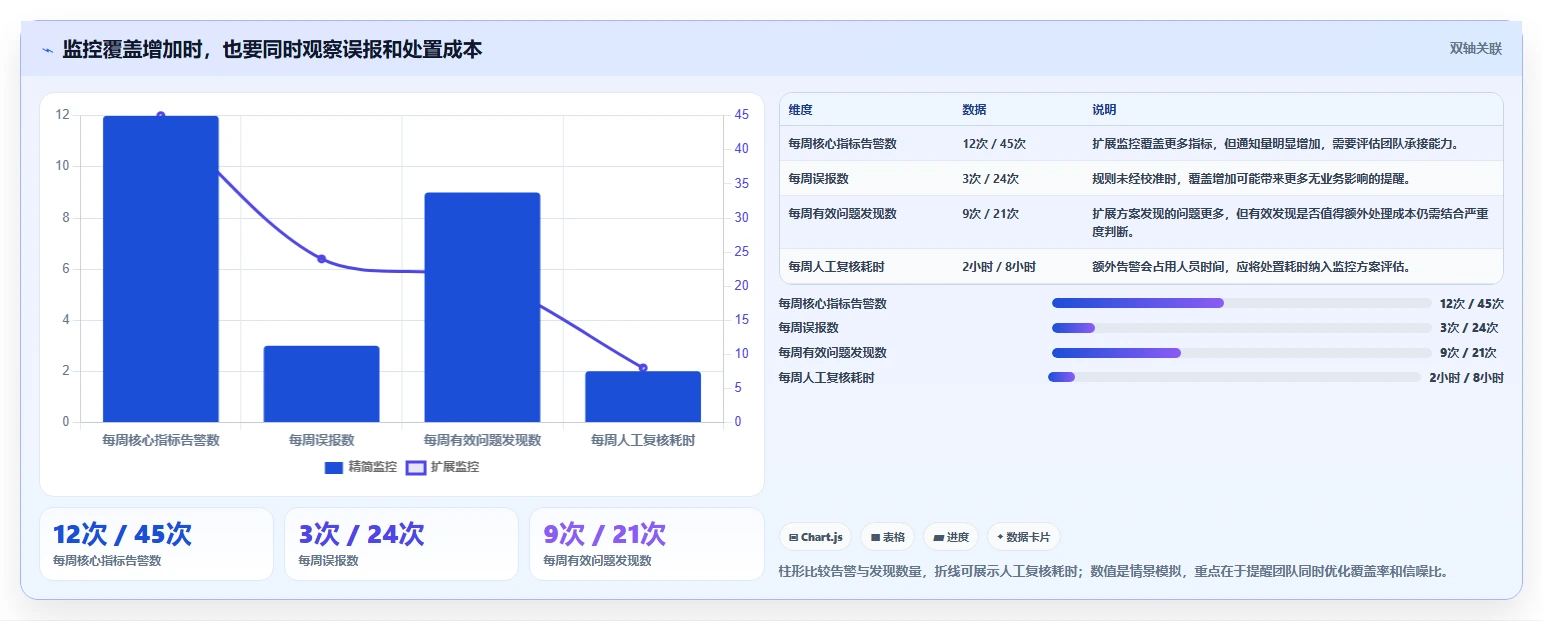
Task: Click the 维度 table column header
Action: tap(800, 110)
